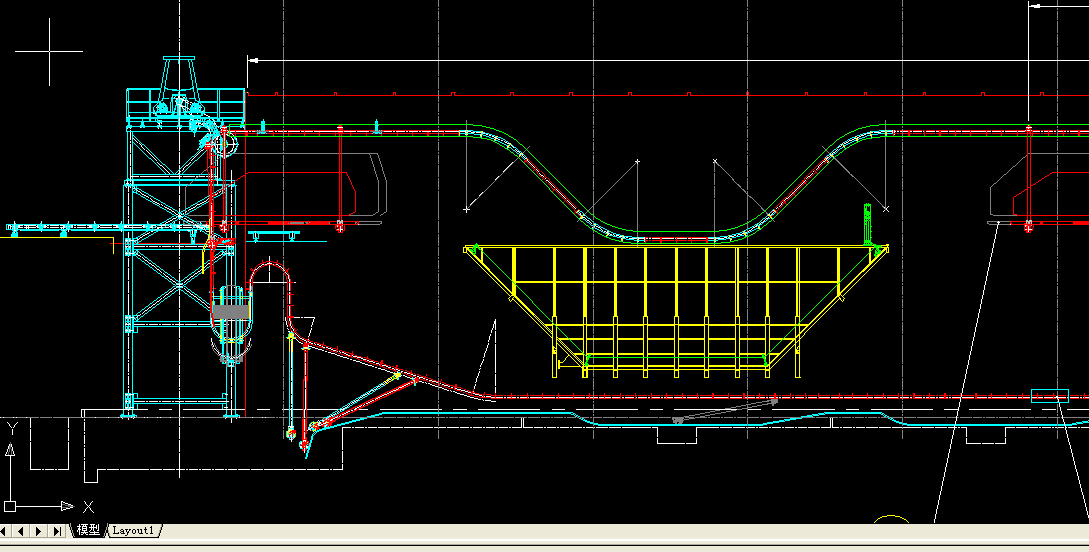Select the gray cylindrical vessel on the tower

tap(231, 312)
